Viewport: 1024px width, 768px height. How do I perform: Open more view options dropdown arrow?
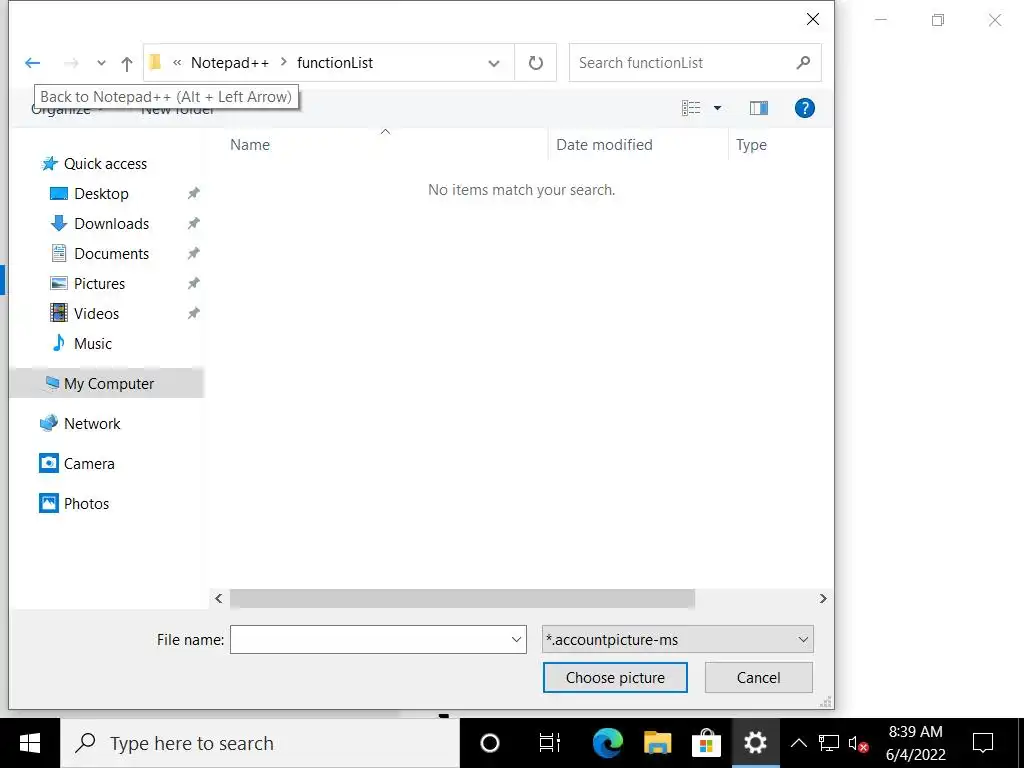click(x=717, y=108)
